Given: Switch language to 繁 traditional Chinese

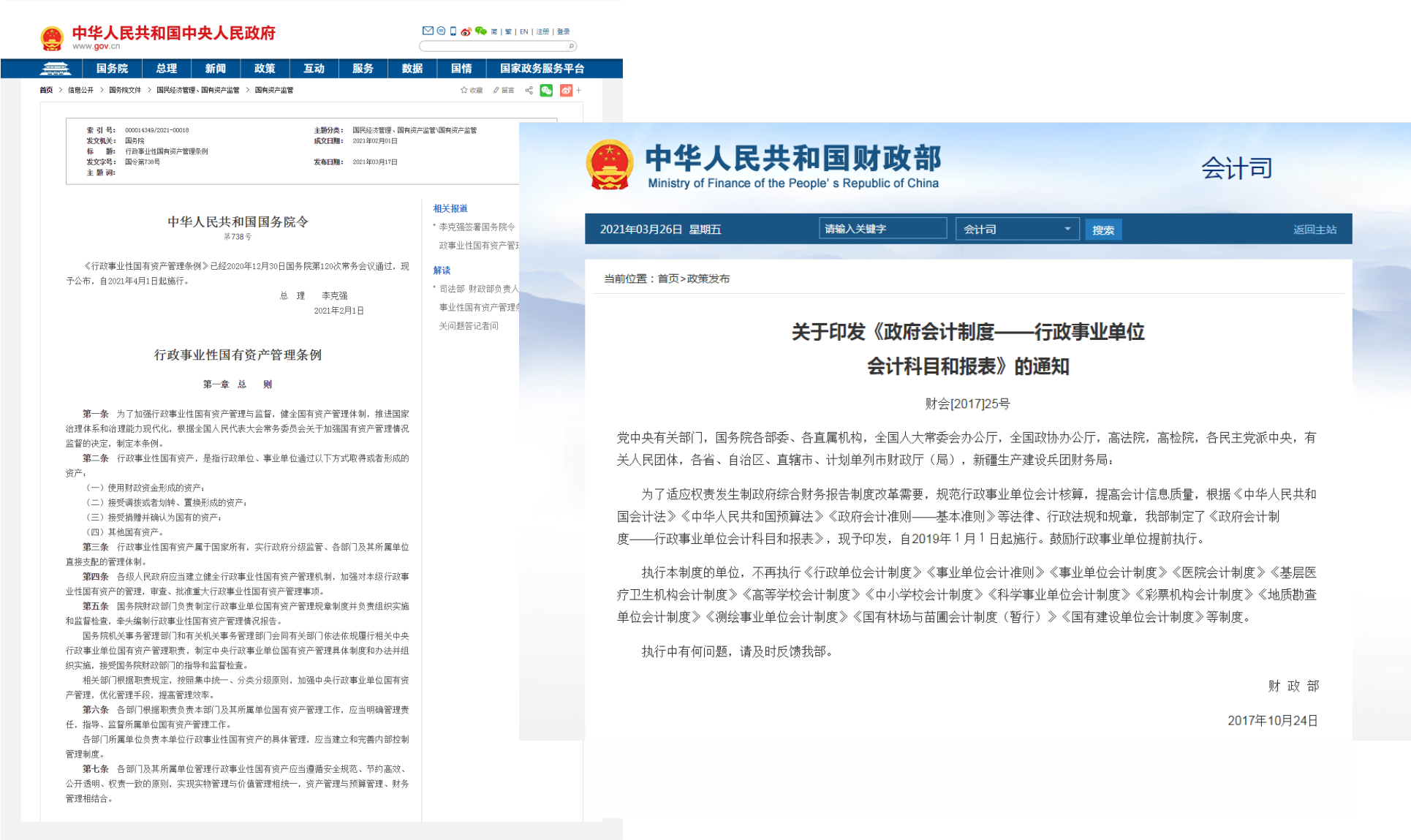Looking at the screenshot, I should (508, 31).
